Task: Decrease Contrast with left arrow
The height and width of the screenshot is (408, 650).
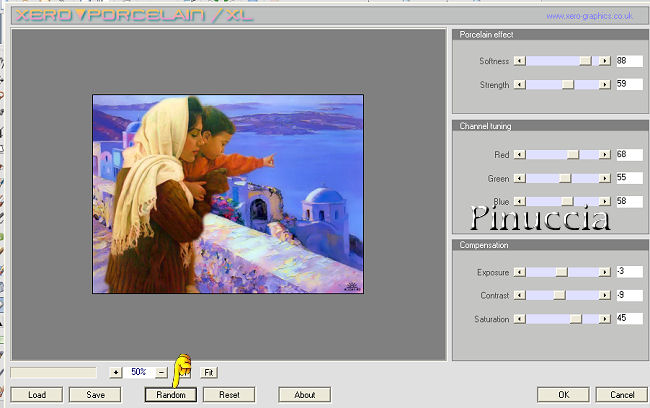Action: pyautogui.click(x=519, y=295)
